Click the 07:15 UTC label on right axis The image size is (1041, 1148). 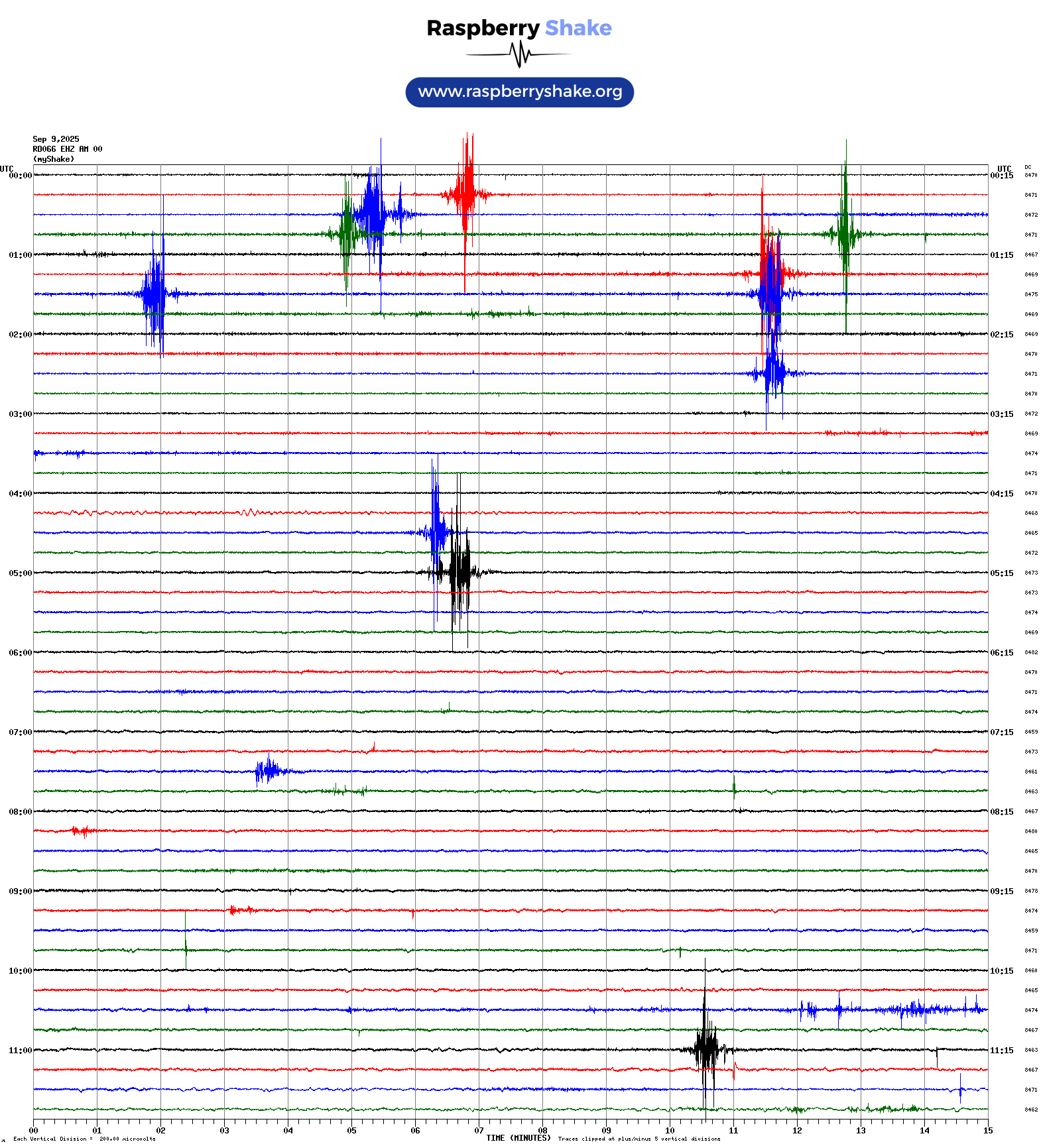point(1001,732)
